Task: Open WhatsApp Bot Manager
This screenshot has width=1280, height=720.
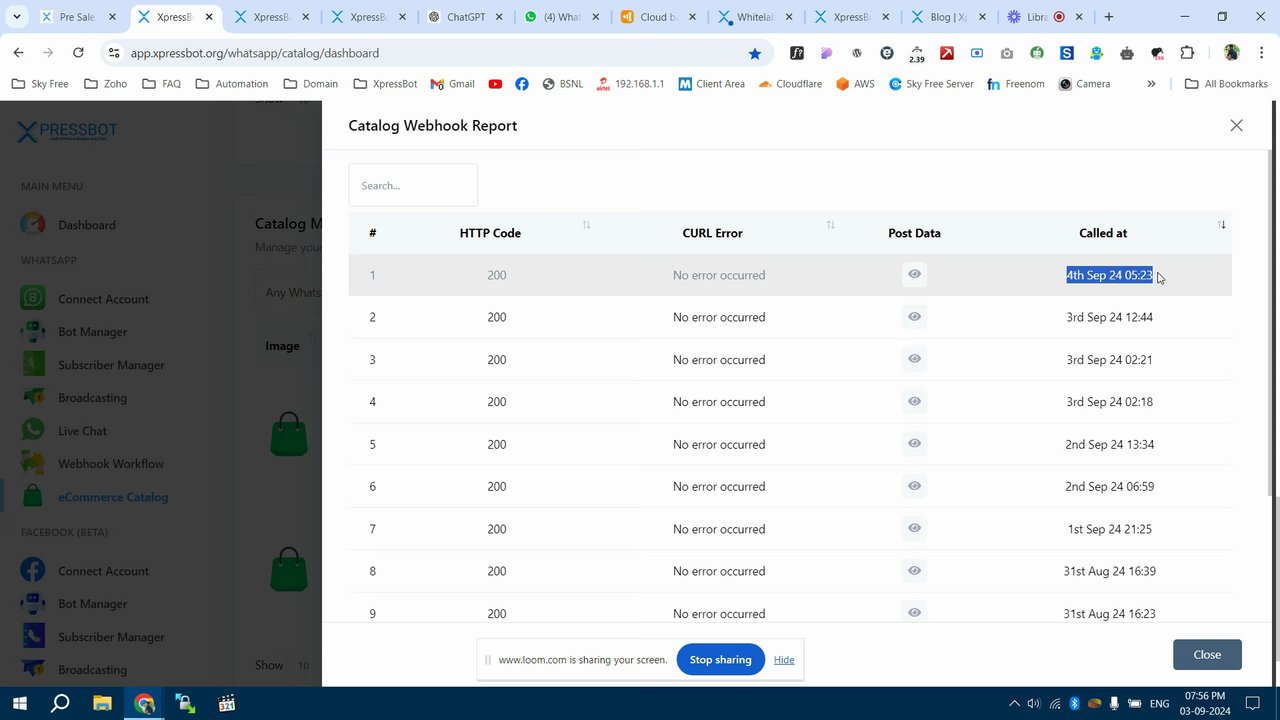Action: click(92, 332)
